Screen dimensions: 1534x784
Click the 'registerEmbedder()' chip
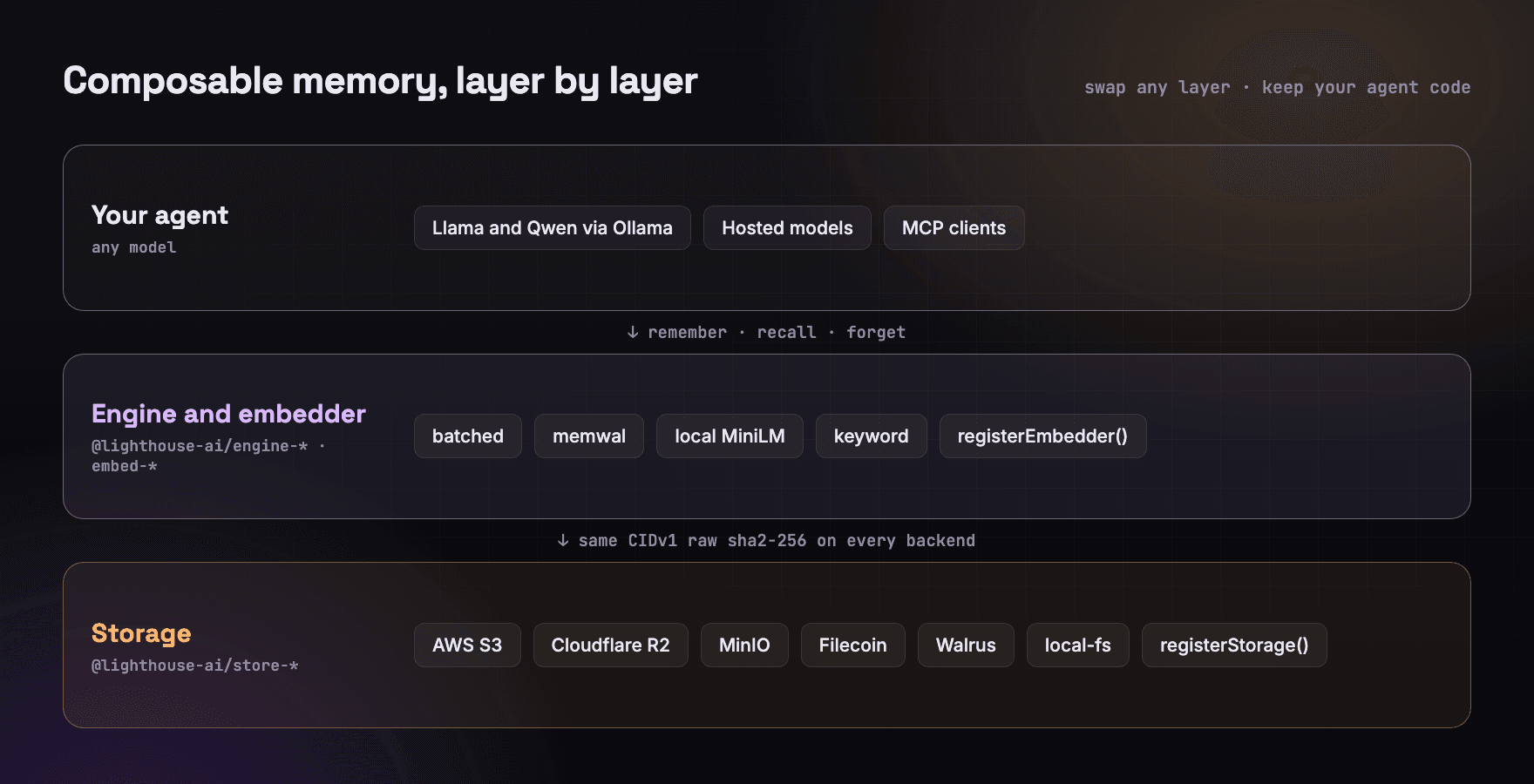pyautogui.click(x=1042, y=436)
